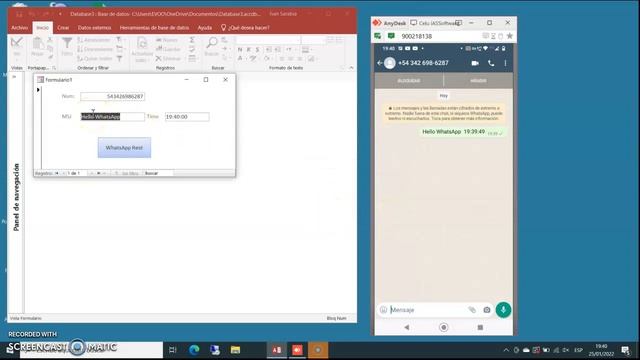Click the Nuevo record button

point(167,40)
